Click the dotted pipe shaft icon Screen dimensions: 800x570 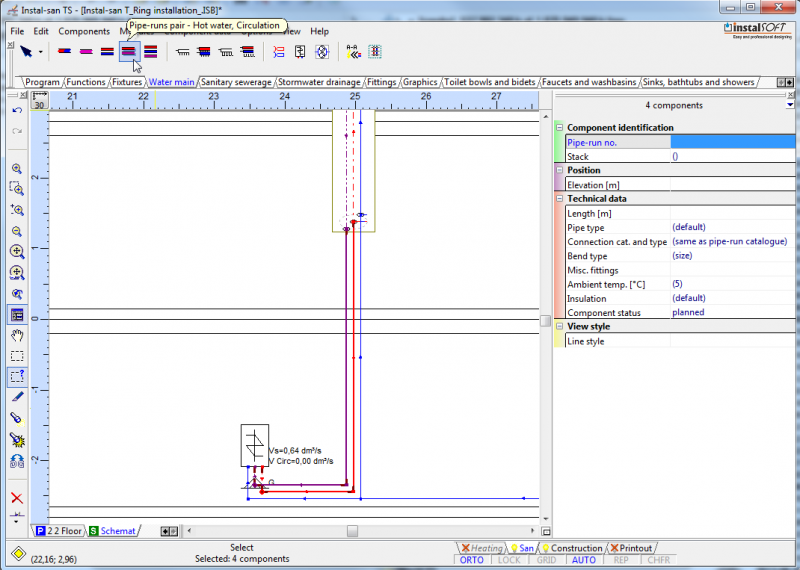375,52
